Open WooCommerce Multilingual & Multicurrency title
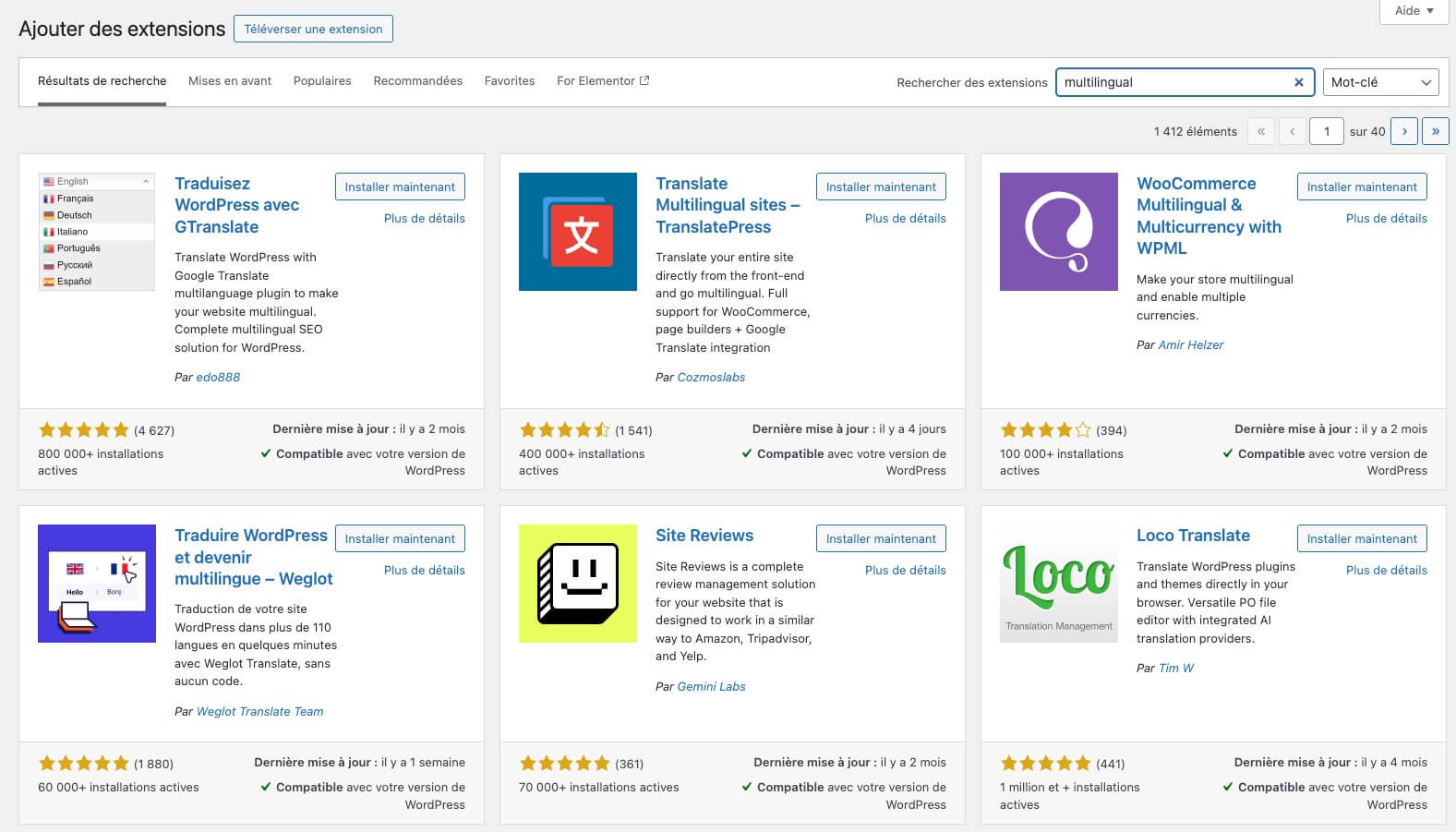Screen dimensions: 1456x832 (1209, 216)
